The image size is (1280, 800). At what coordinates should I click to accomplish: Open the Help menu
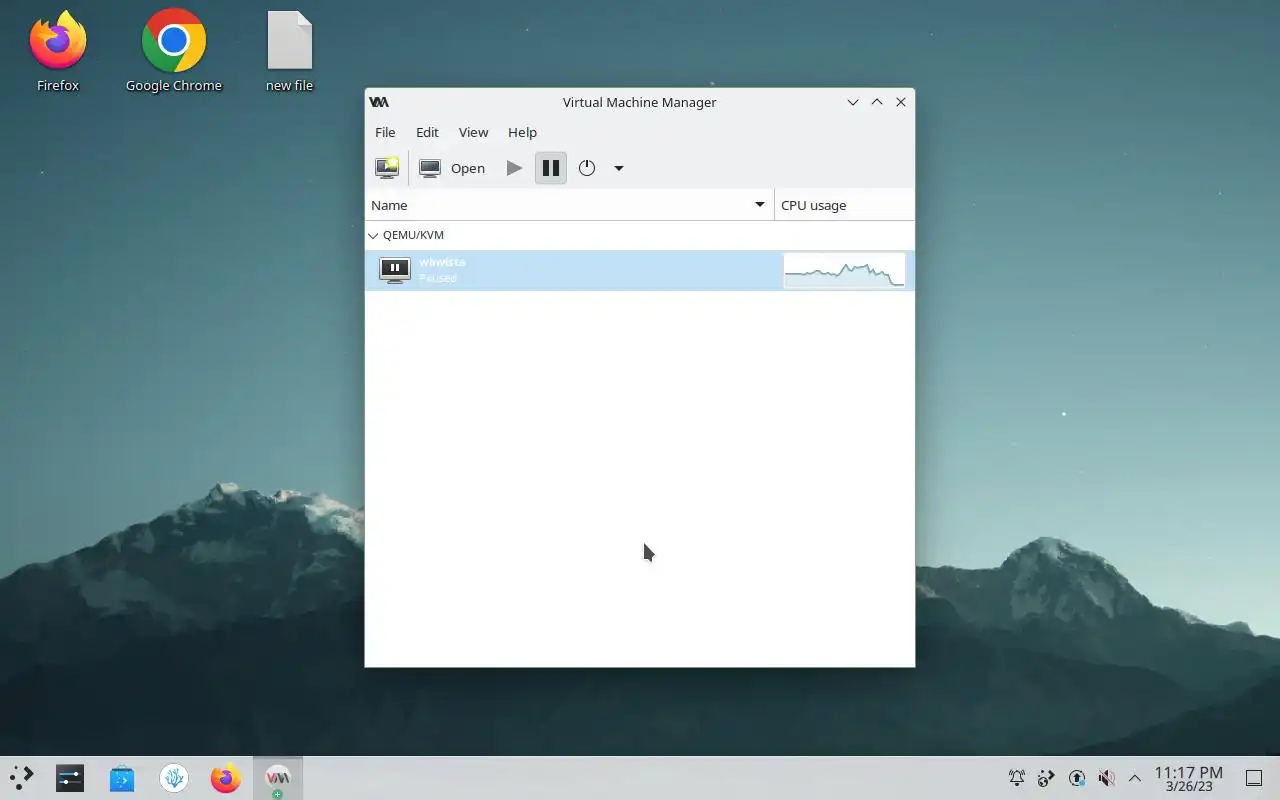[522, 132]
